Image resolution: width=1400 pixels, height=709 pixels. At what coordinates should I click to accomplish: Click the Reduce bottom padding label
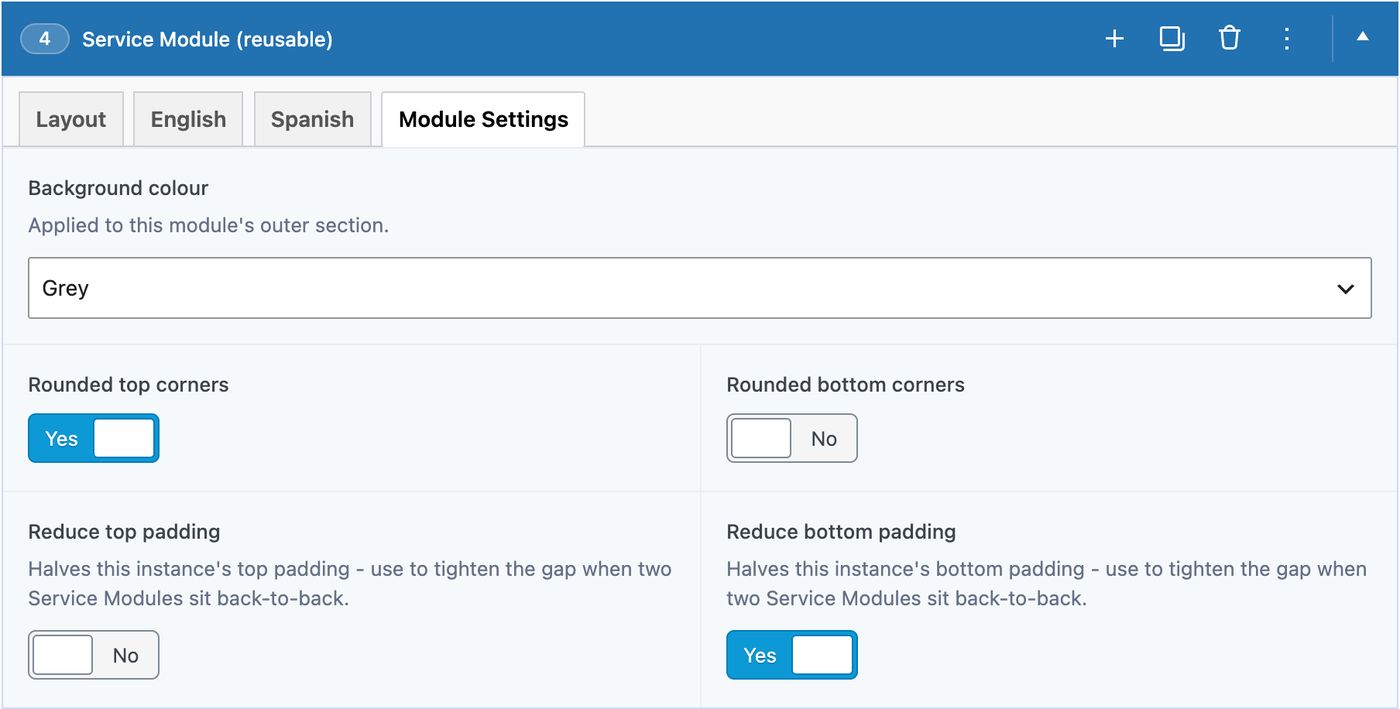tap(841, 531)
